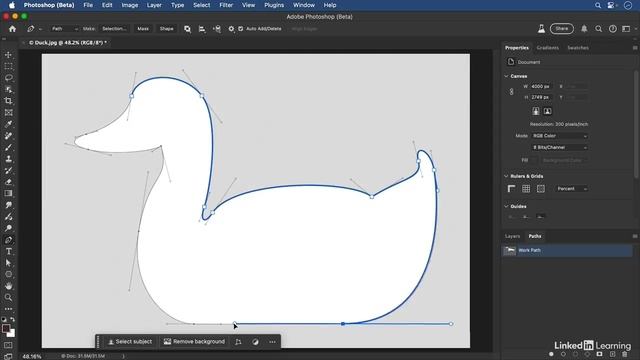The image size is (640, 360).
Task: Select the Brush tool
Action: (8, 147)
